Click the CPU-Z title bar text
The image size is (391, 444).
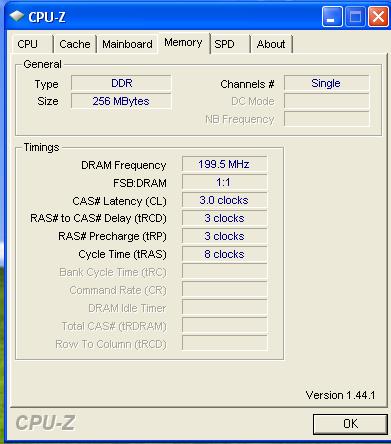[x=47, y=17]
